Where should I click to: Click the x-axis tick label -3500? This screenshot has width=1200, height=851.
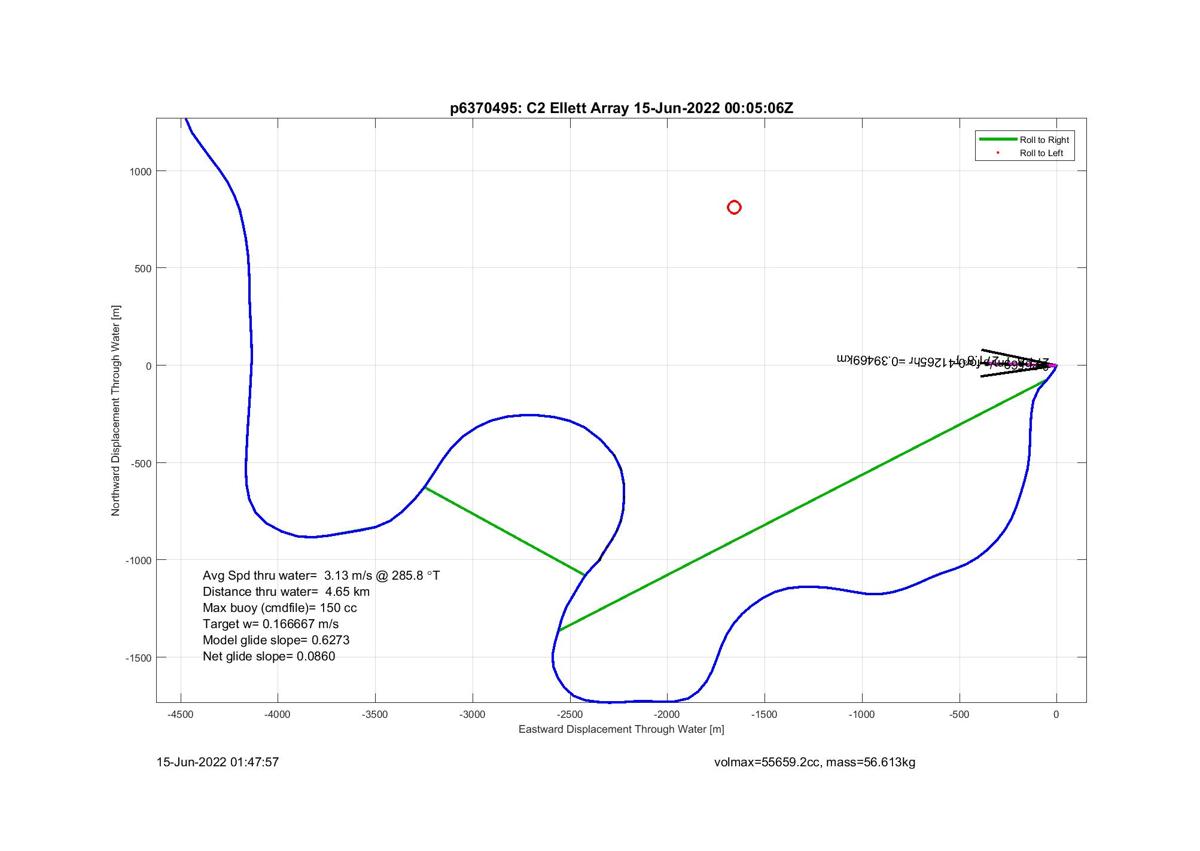[x=375, y=715]
